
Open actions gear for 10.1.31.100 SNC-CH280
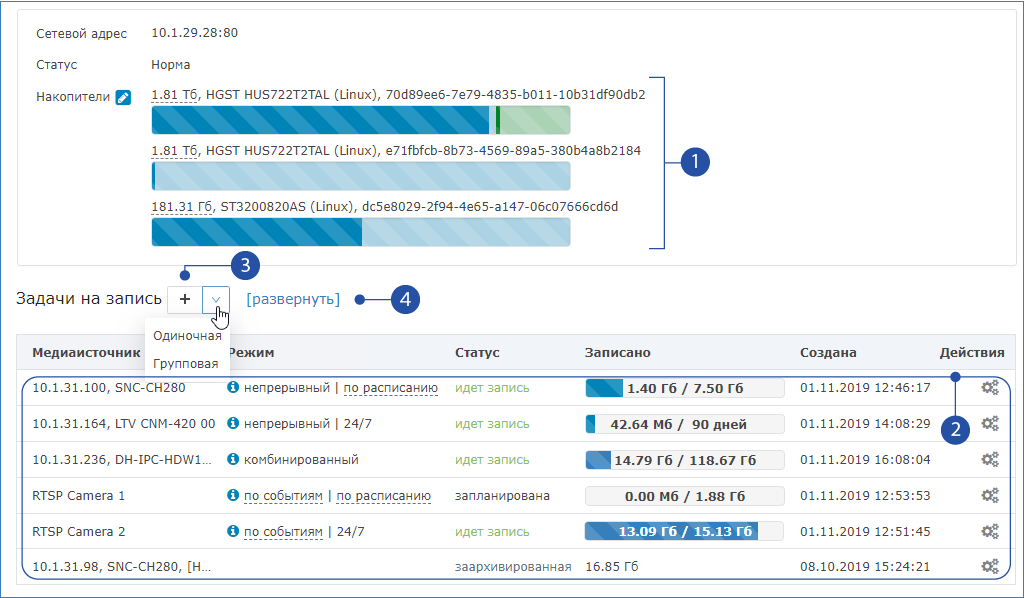point(989,387)
